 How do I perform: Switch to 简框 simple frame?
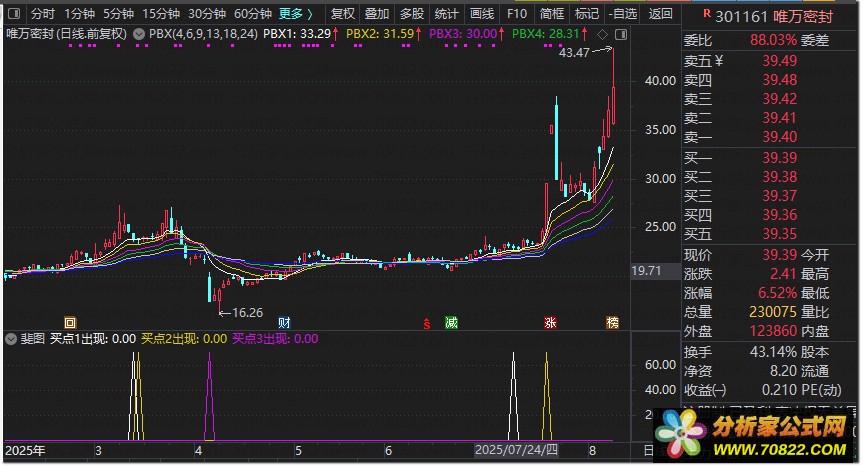click(x=551, y=14)
